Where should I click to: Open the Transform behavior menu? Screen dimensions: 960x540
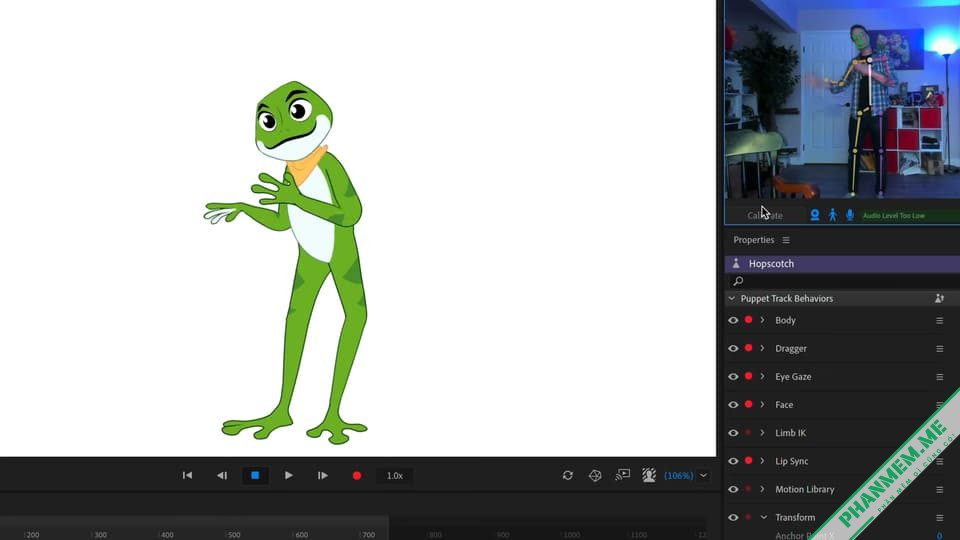click(939, 518)
